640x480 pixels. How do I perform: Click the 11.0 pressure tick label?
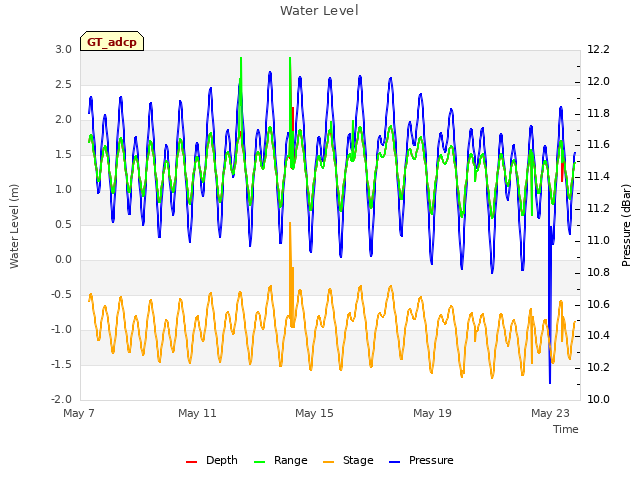pyautogui.click(x=598, y=240)
